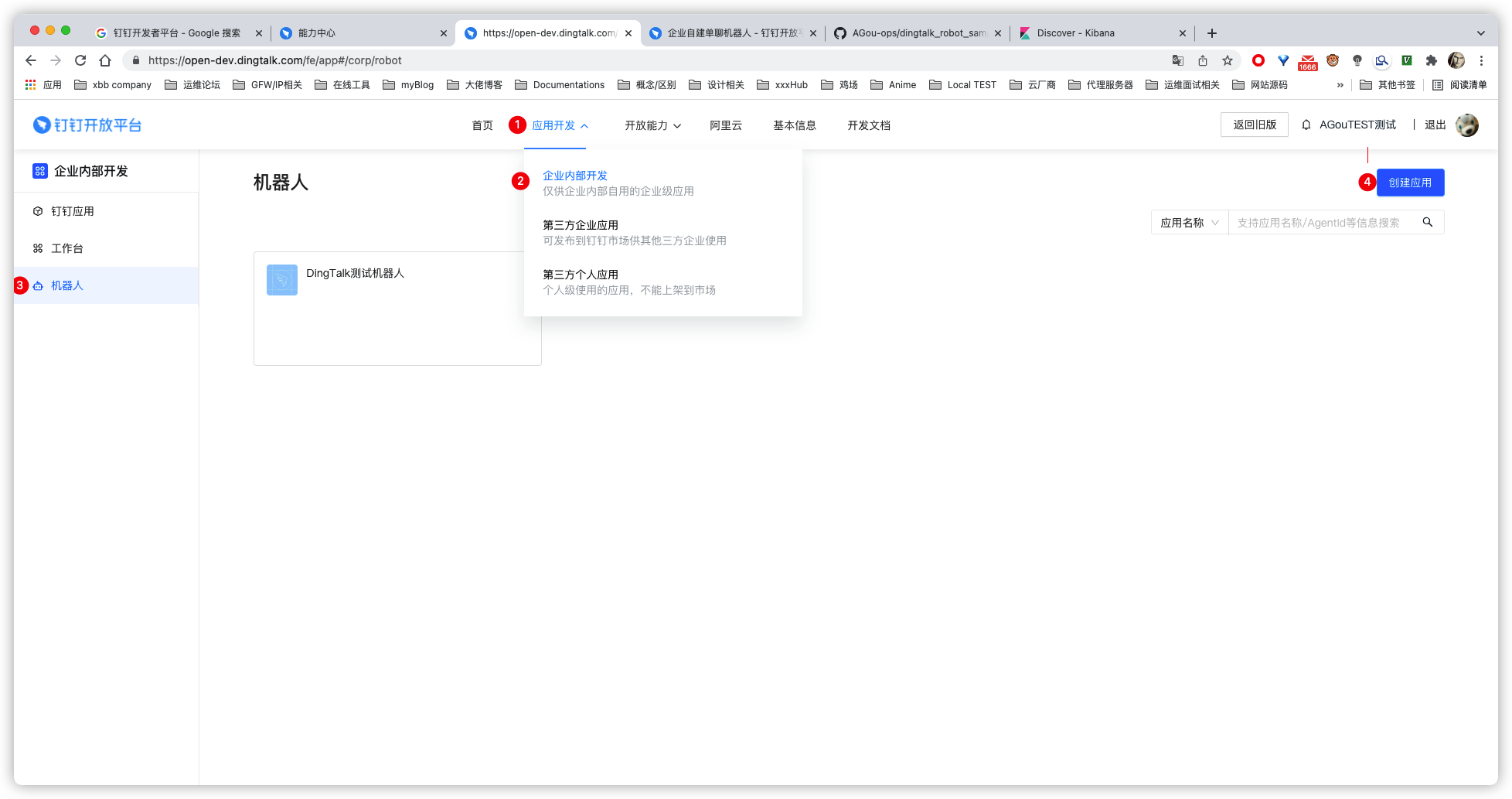Click the browser back arrow
This screenshot has width=1512, height=799.
(x=31, y=60)
